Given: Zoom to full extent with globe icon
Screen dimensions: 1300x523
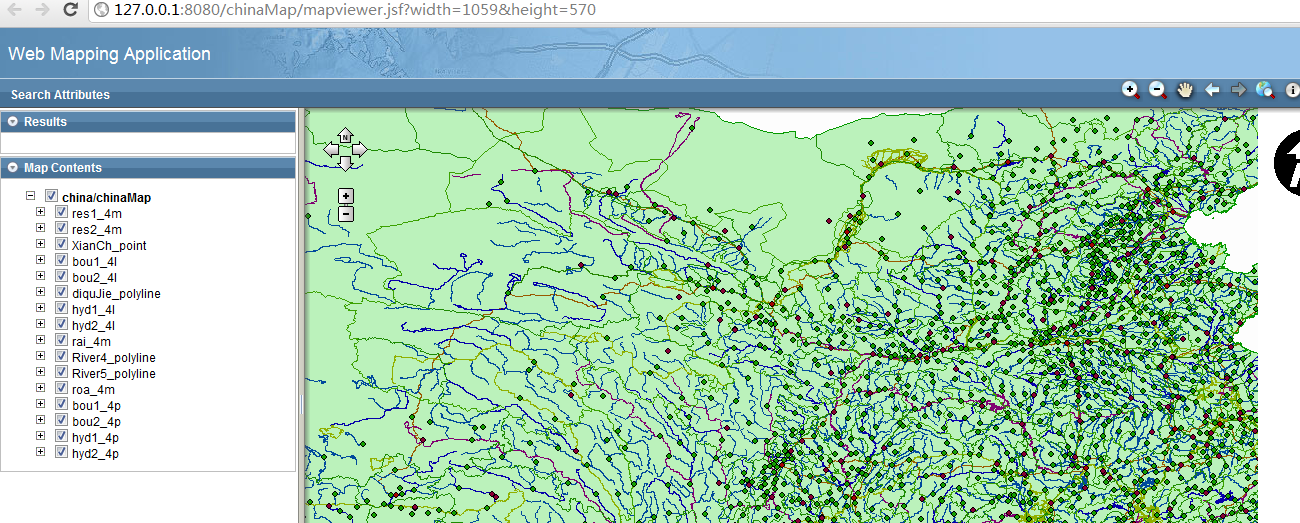Looking at the screenshot, I should (1265, 90).
